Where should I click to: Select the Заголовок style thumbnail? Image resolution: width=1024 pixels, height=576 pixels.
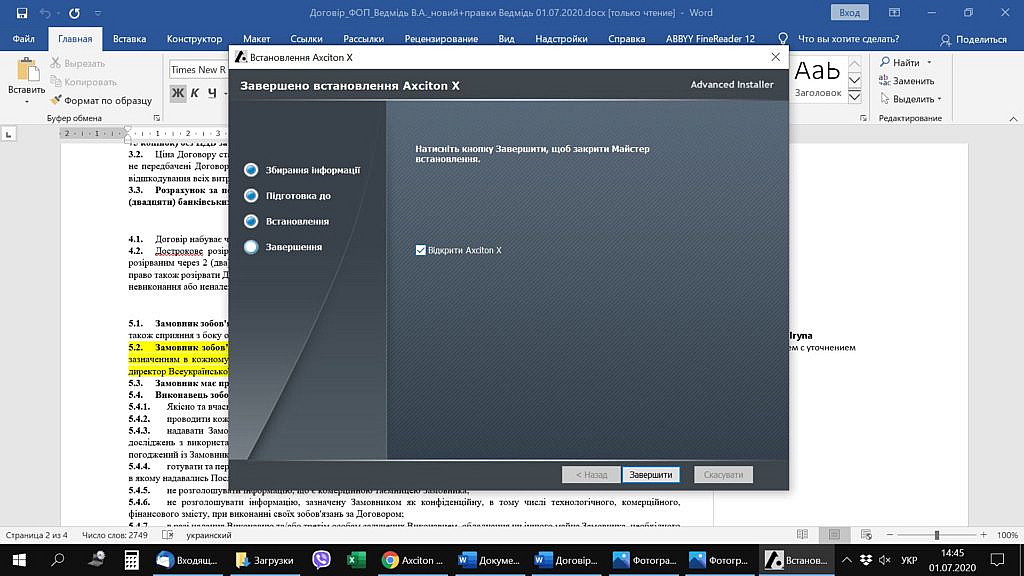tap(818, 78)
